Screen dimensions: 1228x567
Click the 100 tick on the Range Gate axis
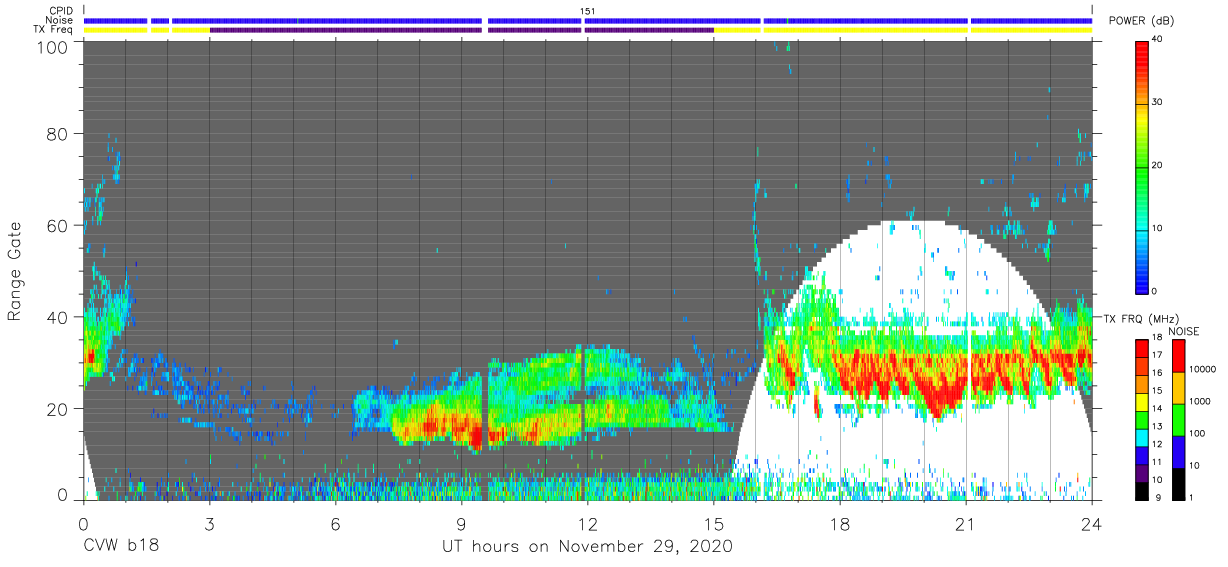point(55,46)
